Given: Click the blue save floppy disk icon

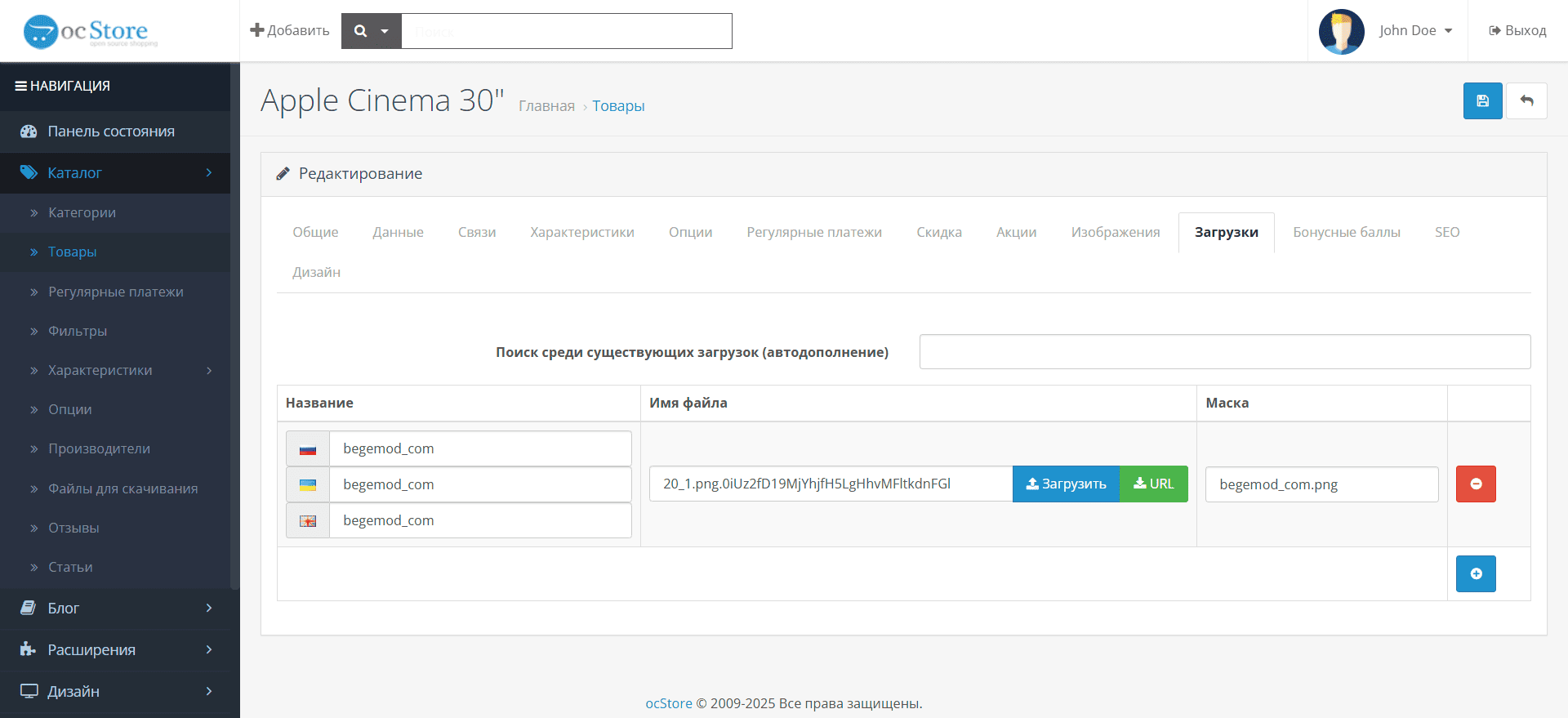Looking at the screenshot, I should point(1482,101).
